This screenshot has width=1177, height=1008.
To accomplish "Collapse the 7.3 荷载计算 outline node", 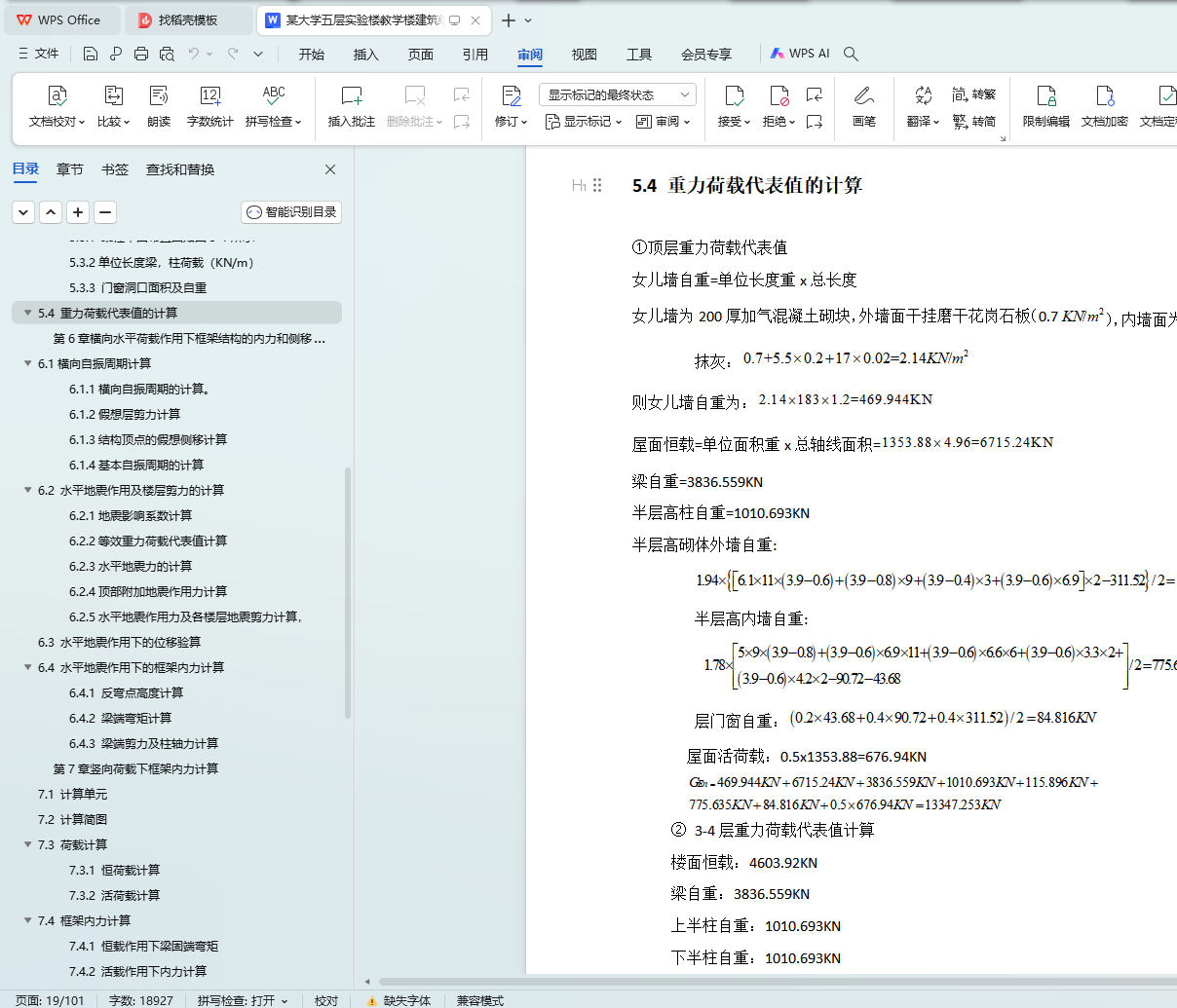I will click(27, 844).
